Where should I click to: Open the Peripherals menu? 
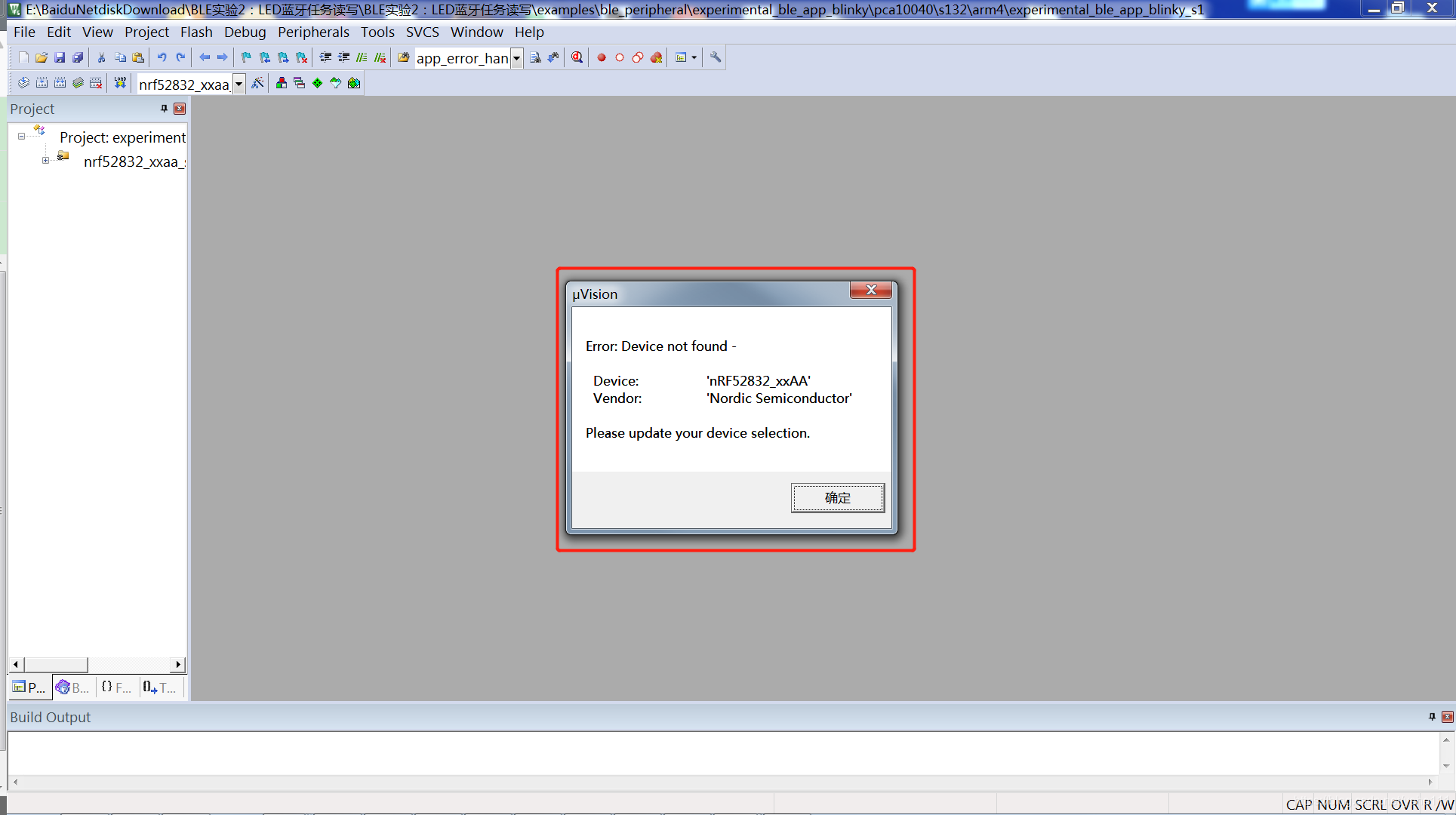(313, 32)
